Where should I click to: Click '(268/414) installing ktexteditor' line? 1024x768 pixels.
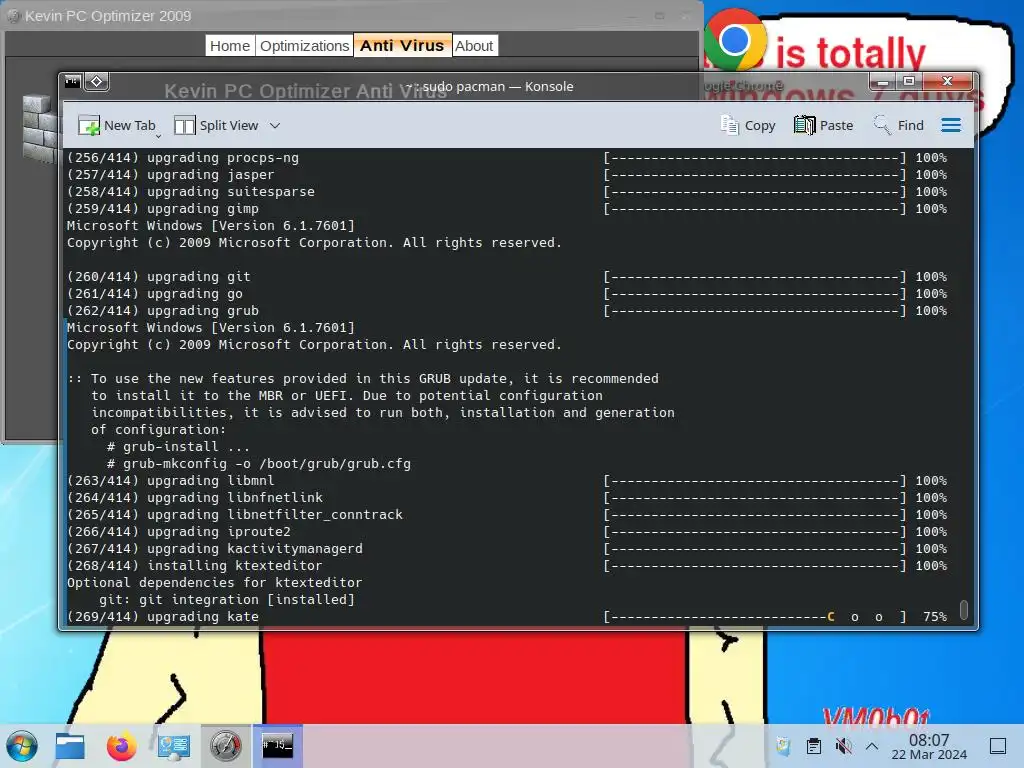[x=195, y=566]
